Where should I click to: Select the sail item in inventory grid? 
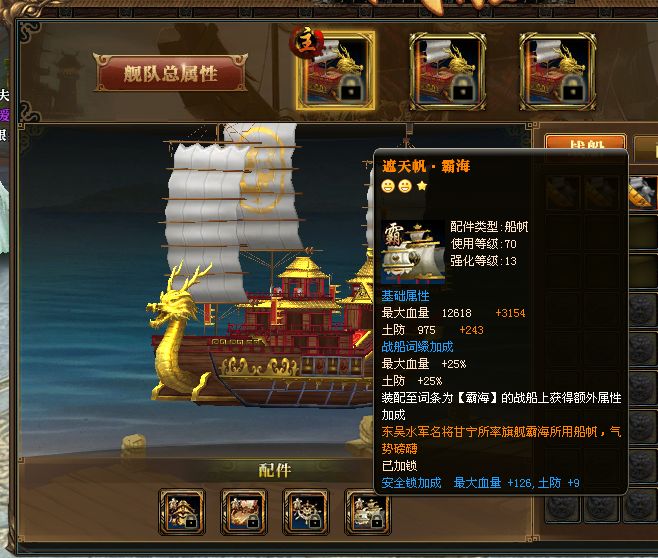[643, 193]
